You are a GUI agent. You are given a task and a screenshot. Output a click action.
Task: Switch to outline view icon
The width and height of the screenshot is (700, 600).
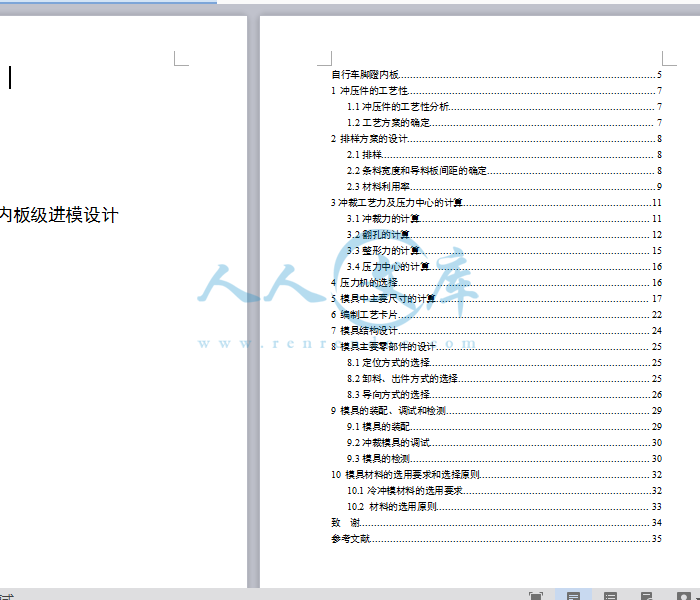610,596
